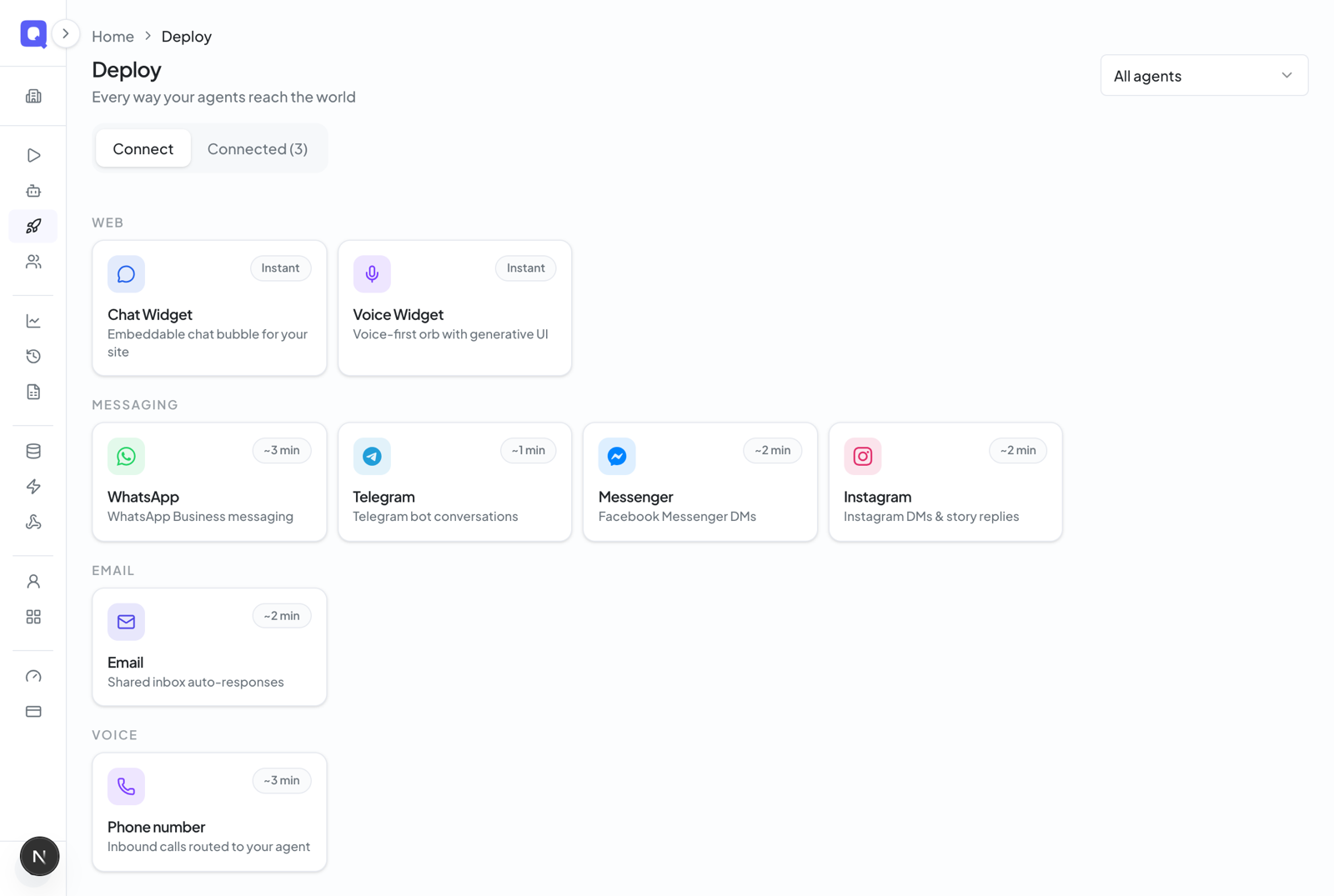
Task: Switch to the Connected (3) tab
Action: click(258, 148)
